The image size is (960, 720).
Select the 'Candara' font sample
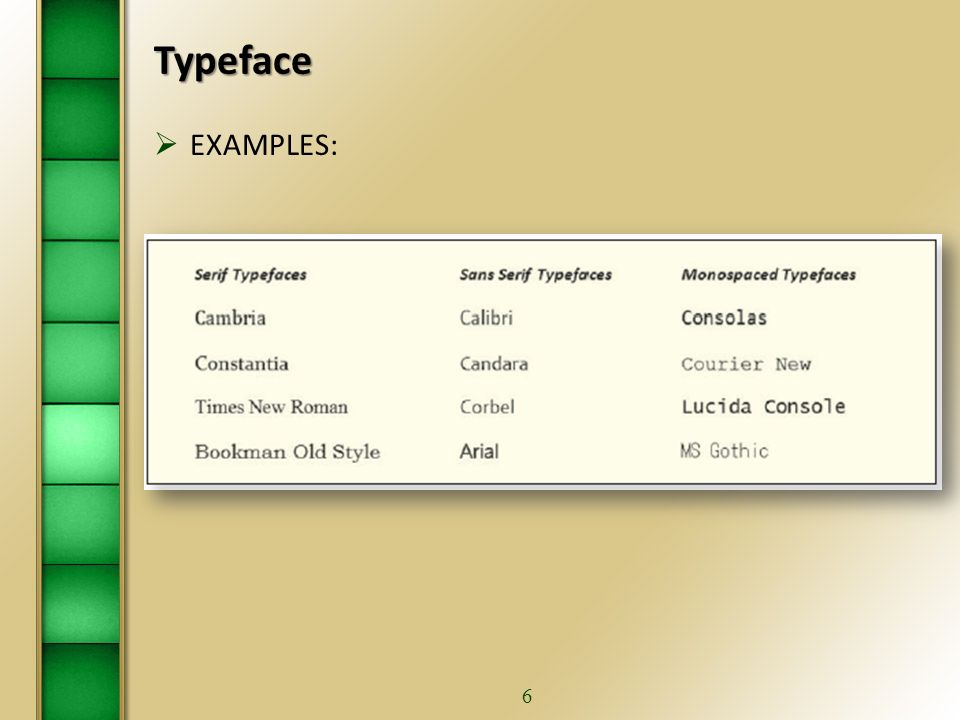pyautogui.click(x=493, y=364)
